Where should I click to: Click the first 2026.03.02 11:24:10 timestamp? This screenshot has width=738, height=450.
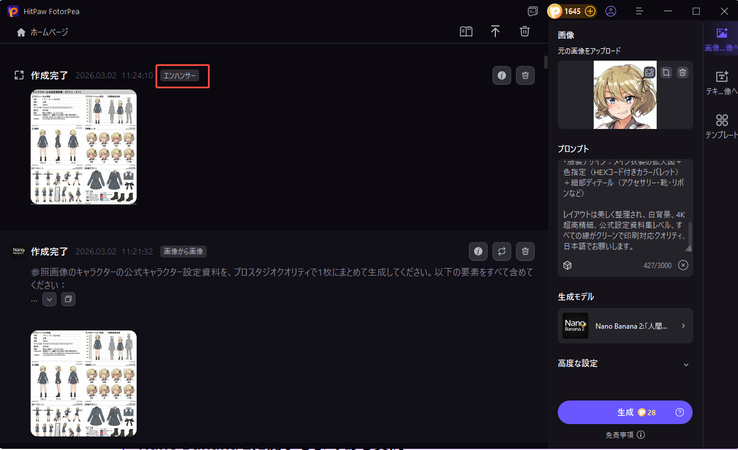point(114,75)
